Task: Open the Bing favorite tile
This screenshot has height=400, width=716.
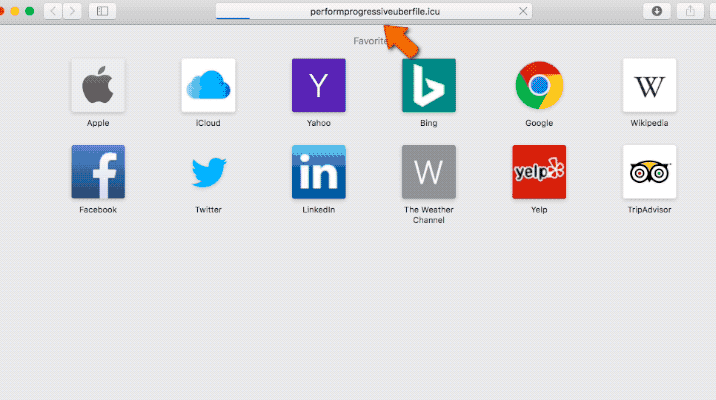Action: (429, 85)
